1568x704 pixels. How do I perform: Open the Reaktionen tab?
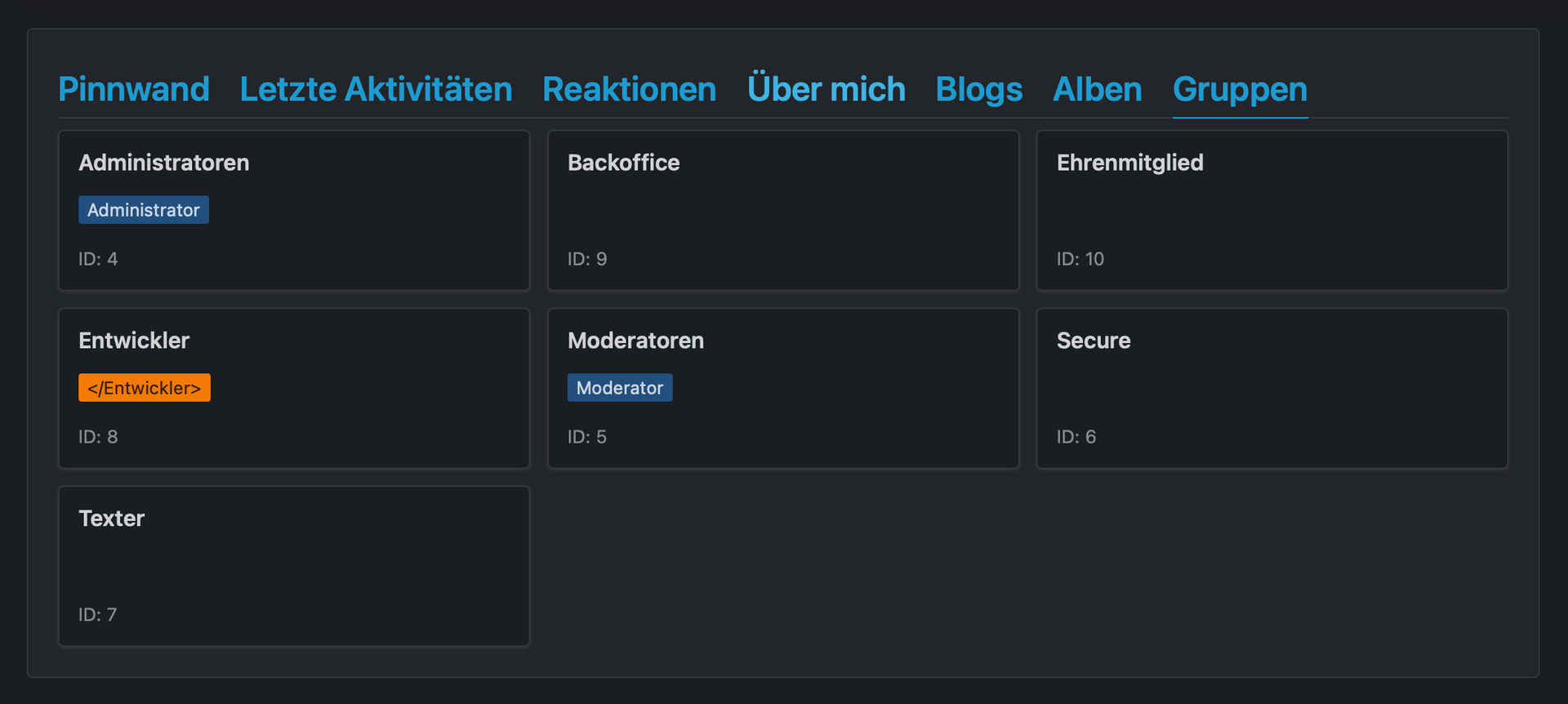[x=629, y=89]
